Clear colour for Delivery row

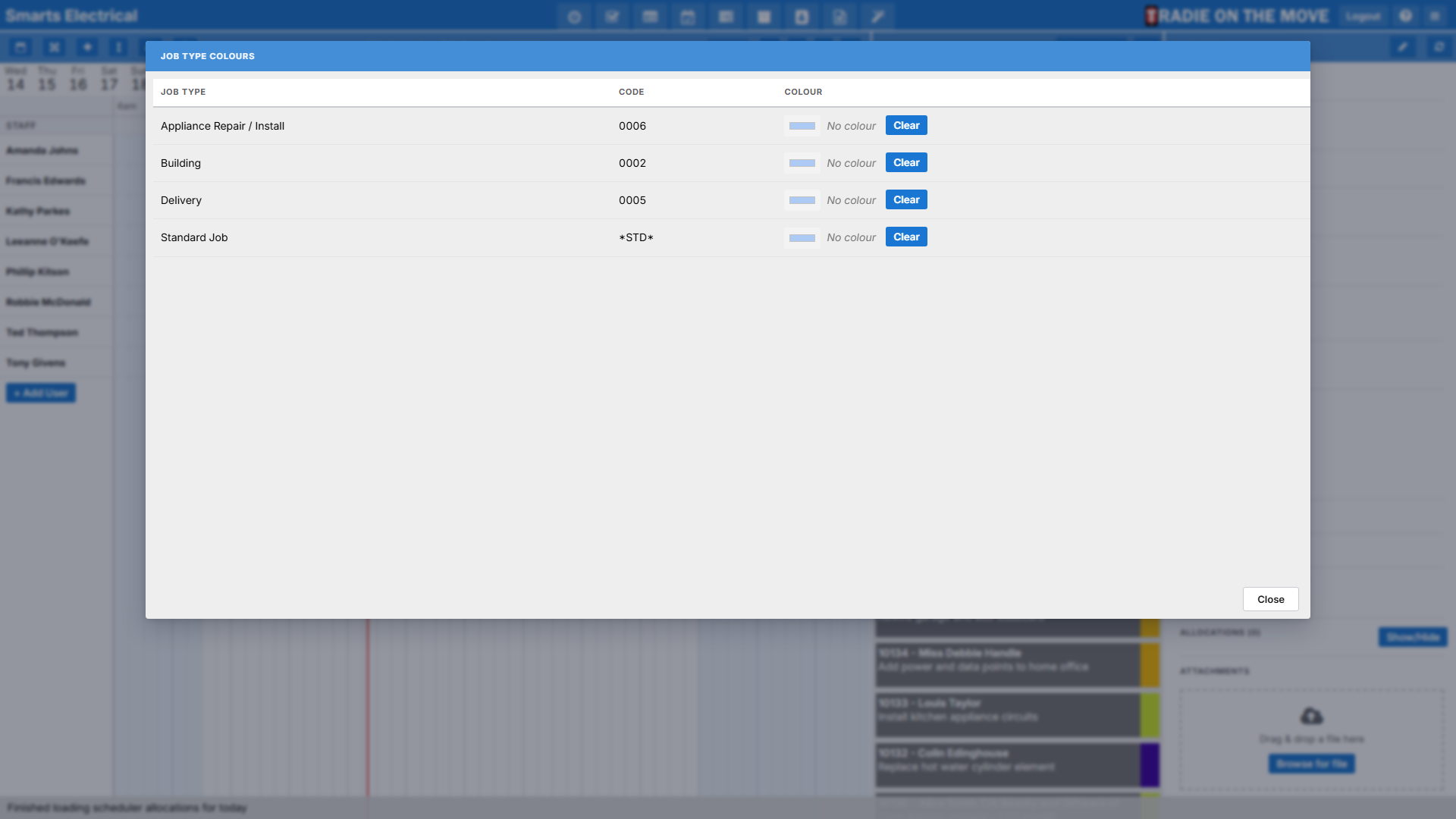pyautogui.click(x=906, y=199)
